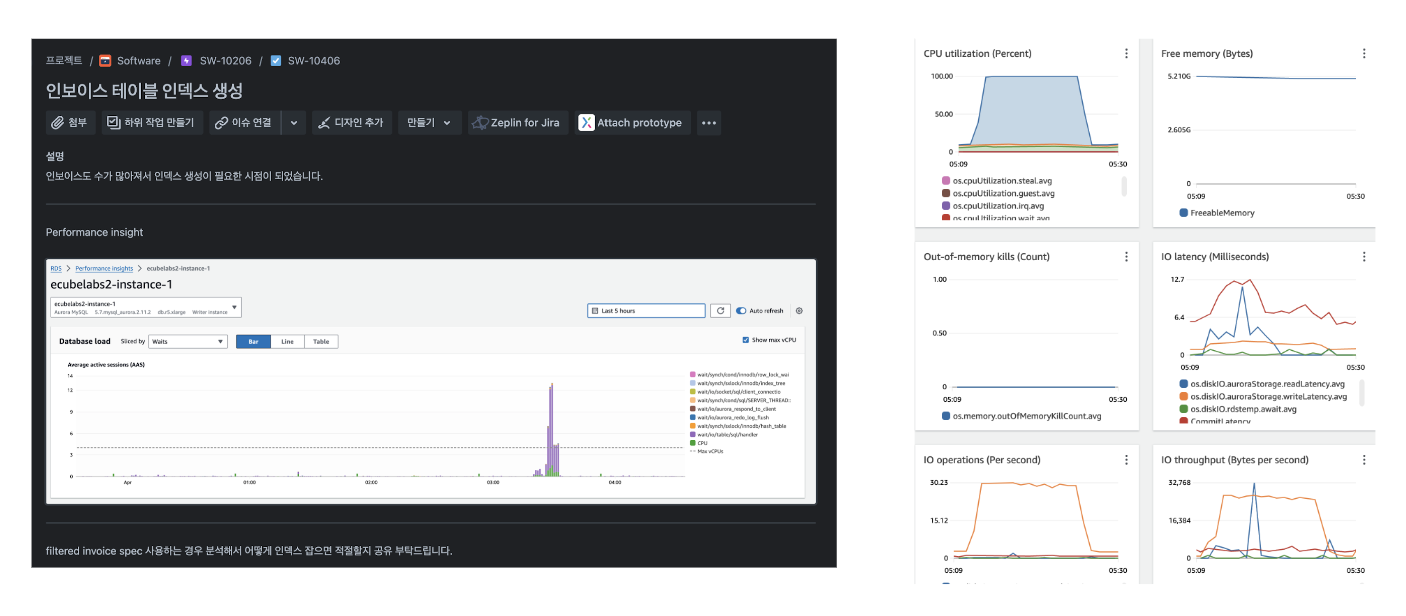The height and width of the screenshot is (616, 1406).
Task: Click the settings gear in Performance Insights
Action: [x=799, y=311]
